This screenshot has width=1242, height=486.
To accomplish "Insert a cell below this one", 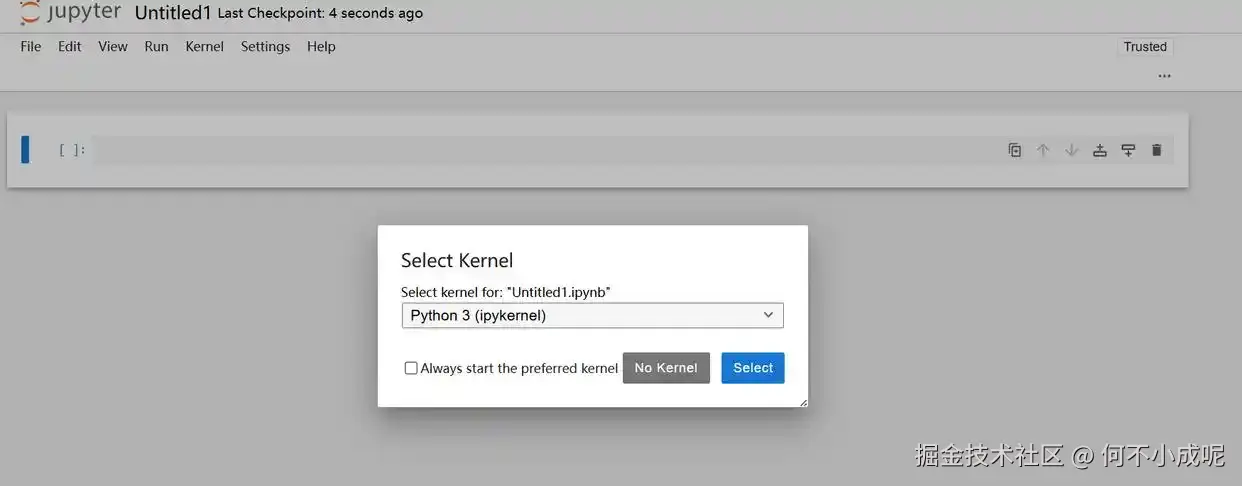I will point(1128,150).
